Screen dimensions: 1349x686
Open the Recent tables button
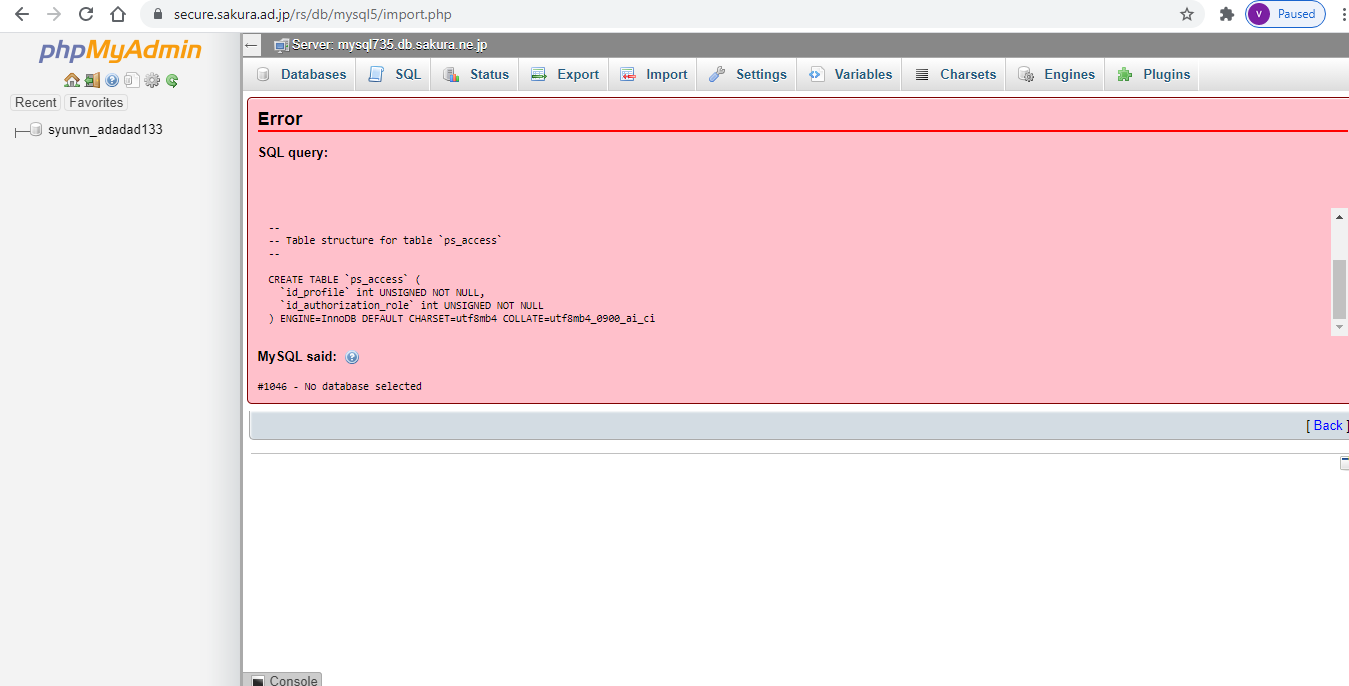(36, 102)
